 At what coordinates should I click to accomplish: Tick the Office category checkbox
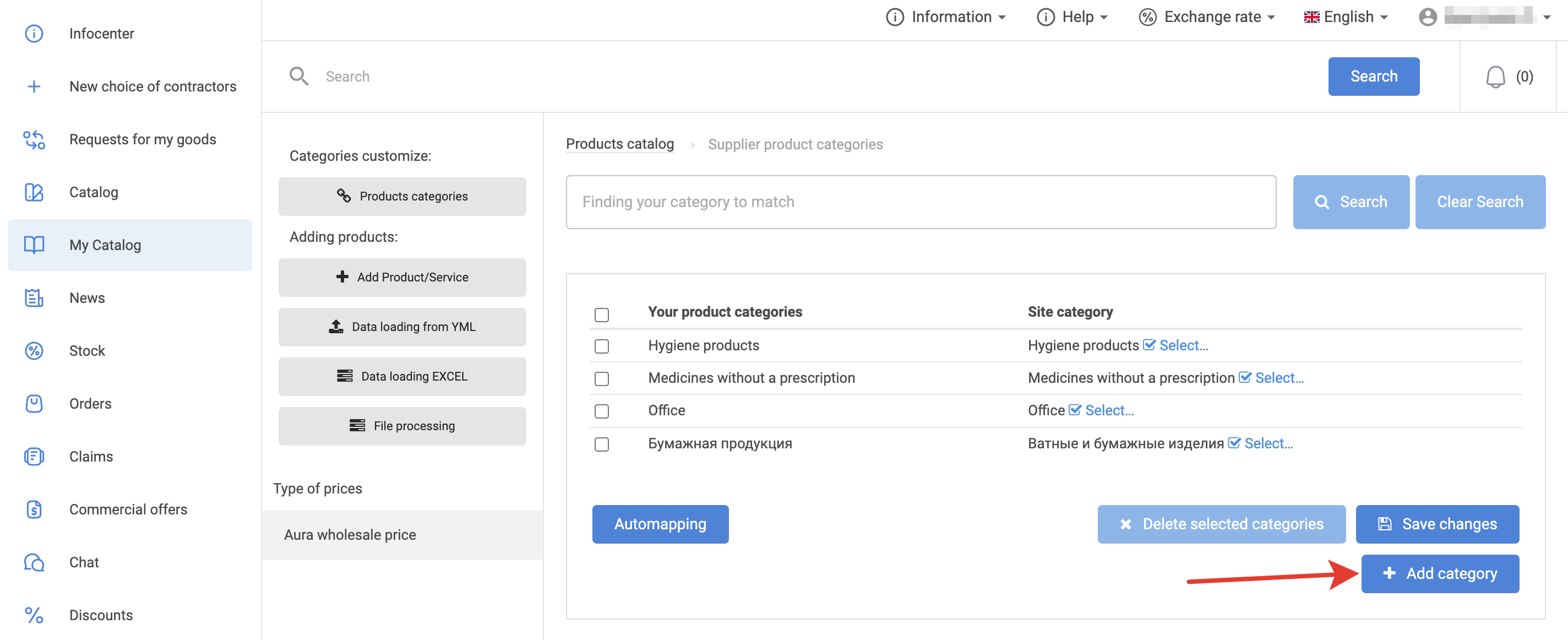point(601,411)
